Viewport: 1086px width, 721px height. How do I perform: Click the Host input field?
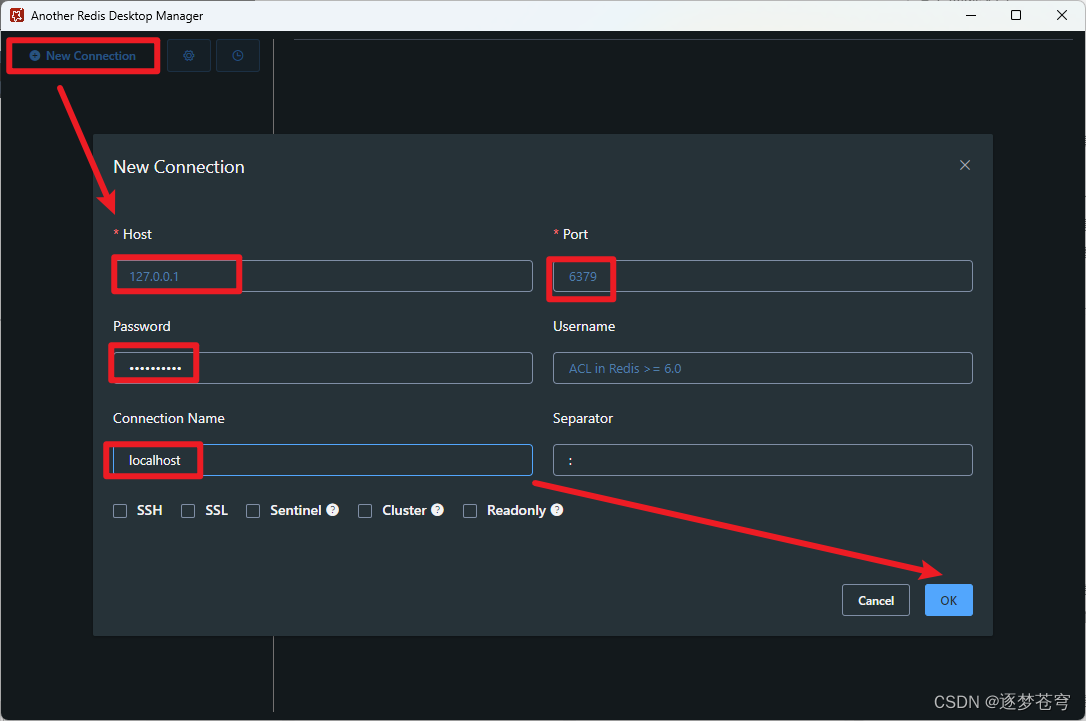(x=323, y=276)
